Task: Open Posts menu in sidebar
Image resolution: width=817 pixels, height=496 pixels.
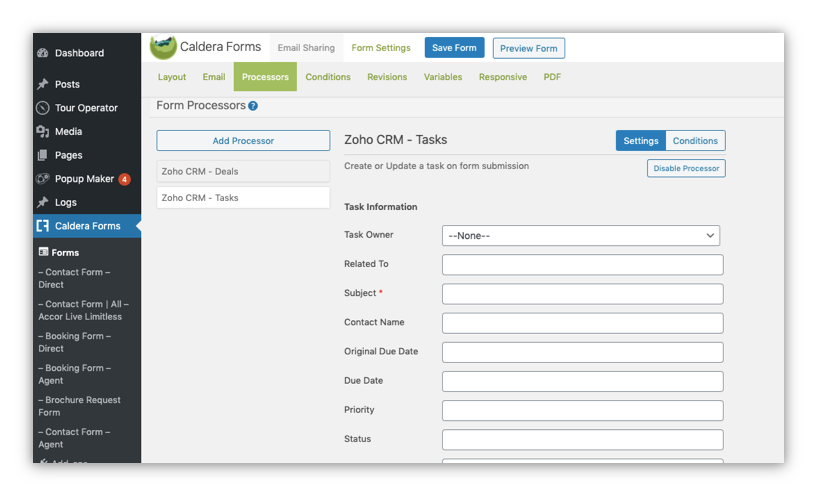Action: (x=67, y=84)
